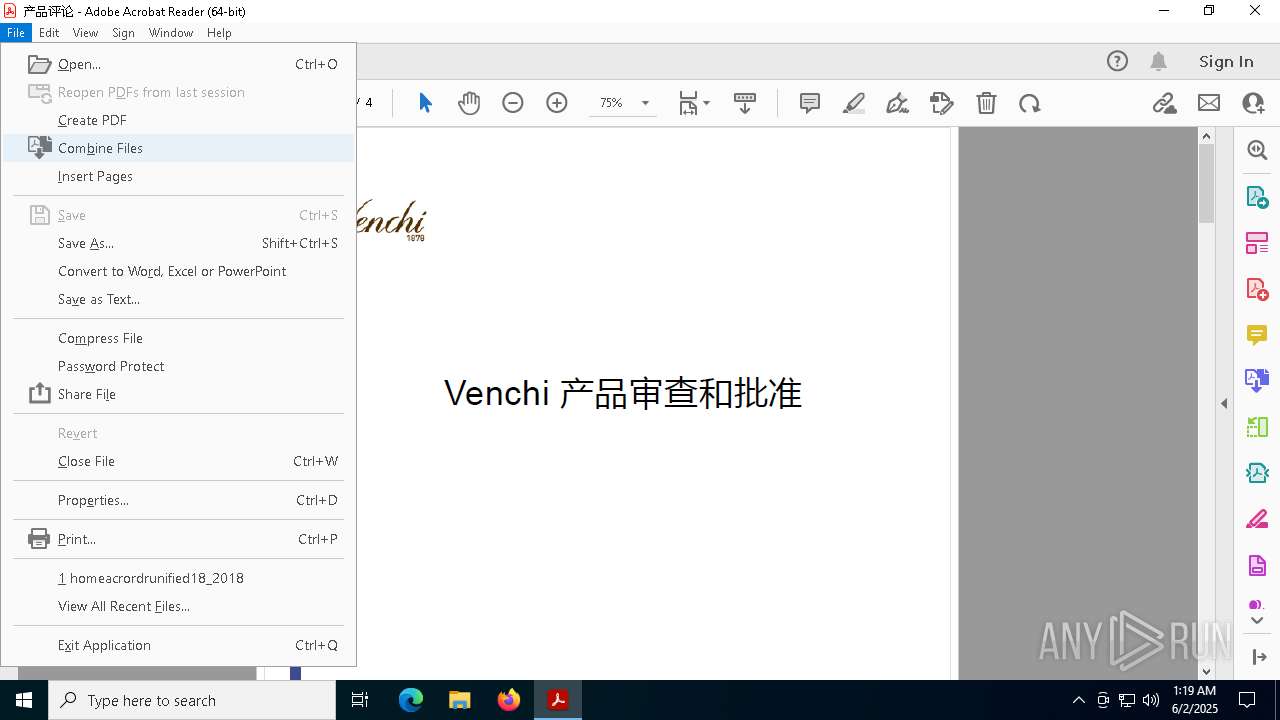Open the pink Fill & Sign tool in right pane
Screen dimensions: 1280x720
coord(1257,519)
